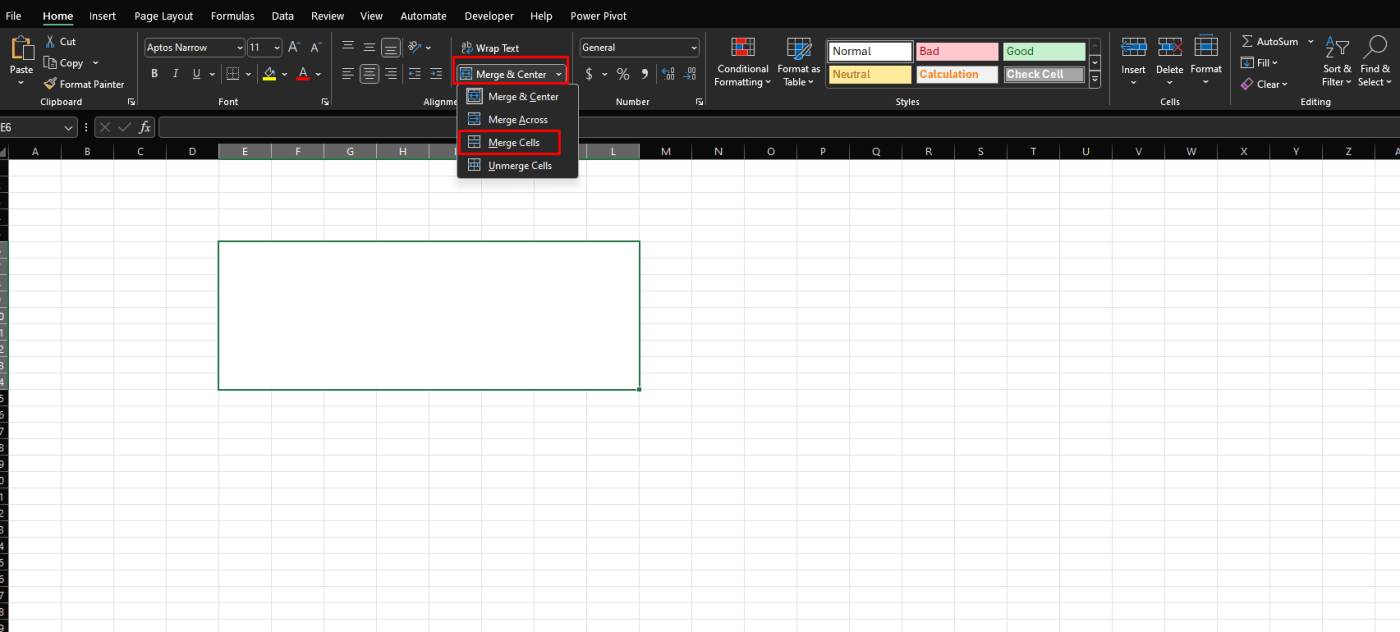Expand the AutoSum dropdown arrow
The image size is (1400, 632).
pos(1310,42)
